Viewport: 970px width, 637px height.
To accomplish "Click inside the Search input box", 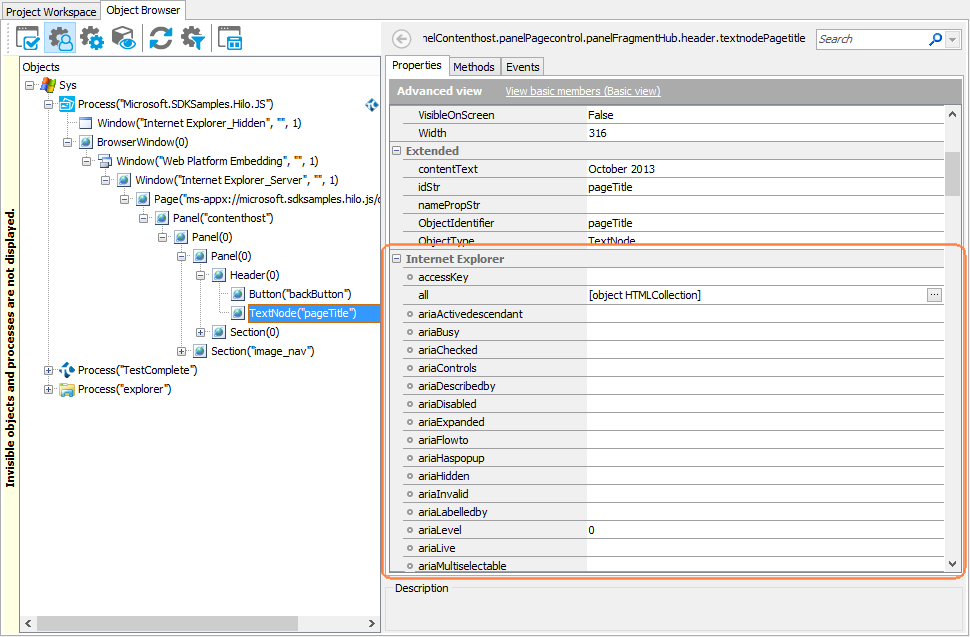I will click(870, 38).
